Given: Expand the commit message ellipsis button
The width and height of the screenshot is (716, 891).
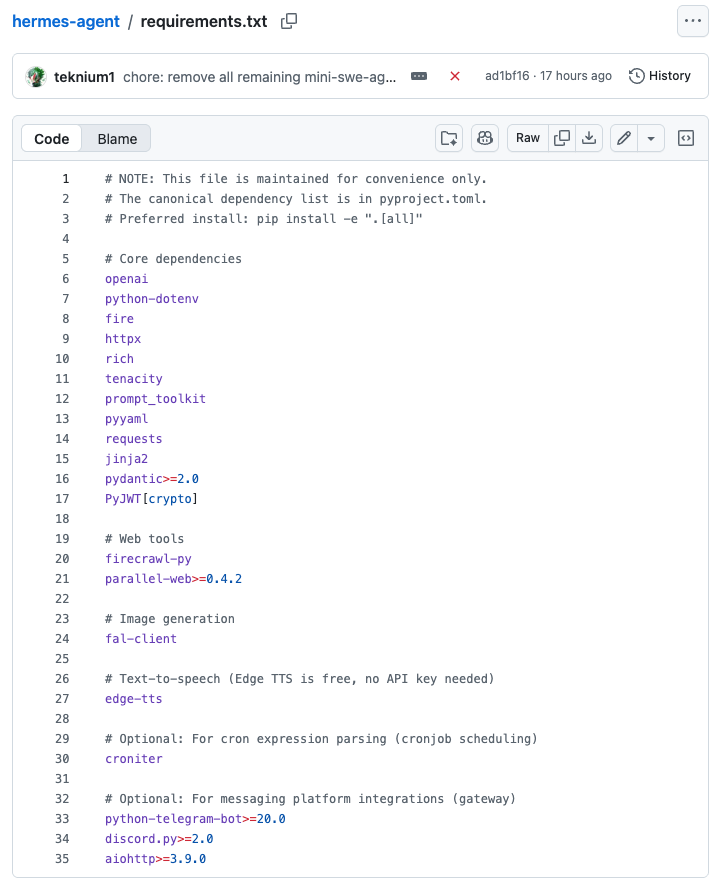Looking at the screenshot, I should (x=419, y=76).
